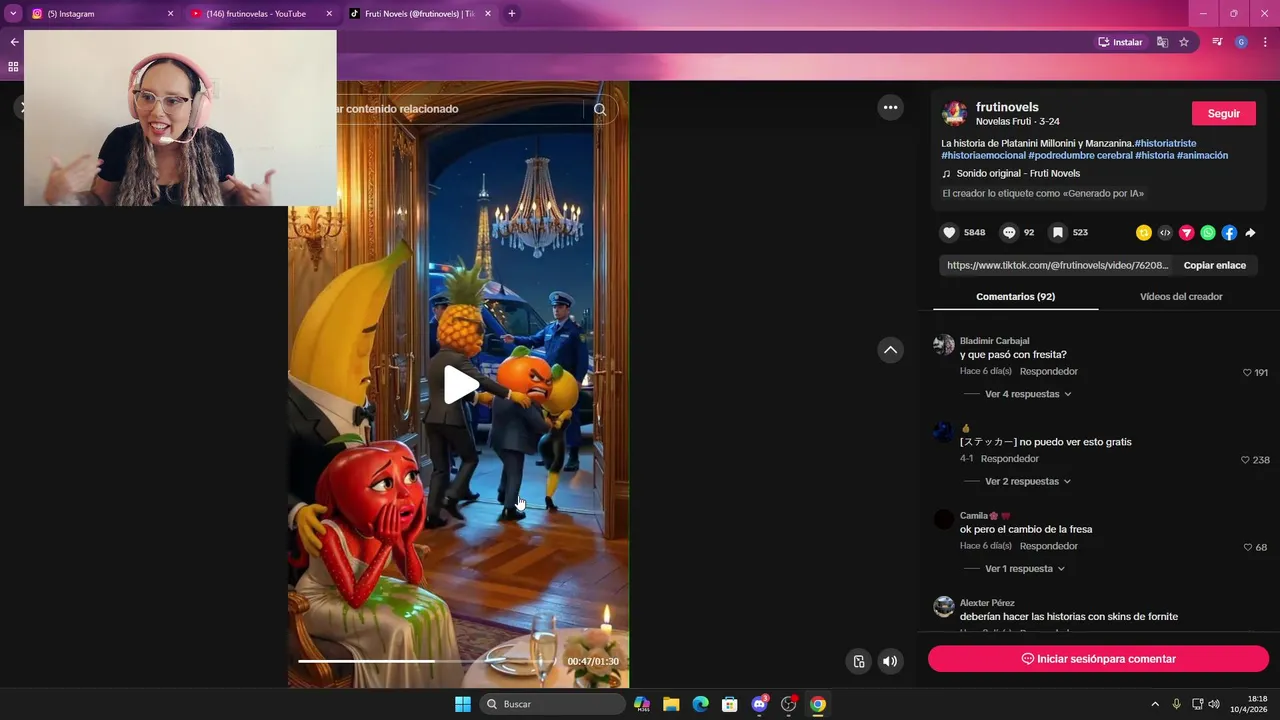This screenshot has height=720, width=1280.
Task: Open Alexter Pérez's profile picture
Action: pos(944,607)
